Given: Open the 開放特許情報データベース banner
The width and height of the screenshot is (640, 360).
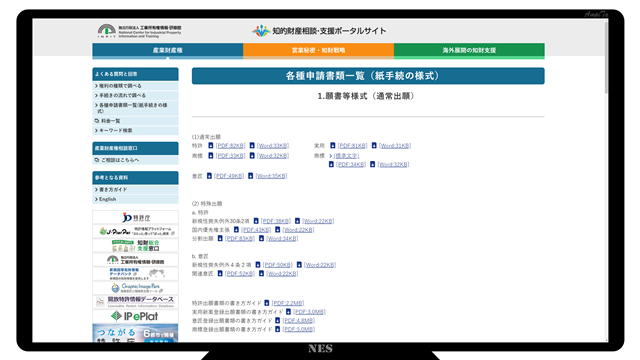Looking at the screenshot, I should (136, 302).
